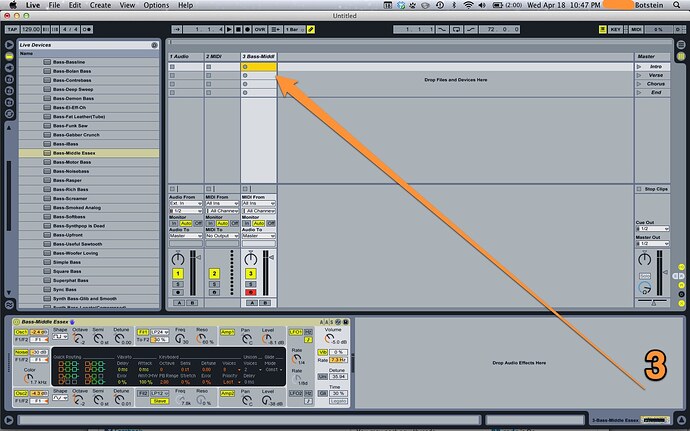The width and height of the screenshot is (690, 431).
Task: Select Bass-Middle Essex preset in browser
Action: (88, 153)
